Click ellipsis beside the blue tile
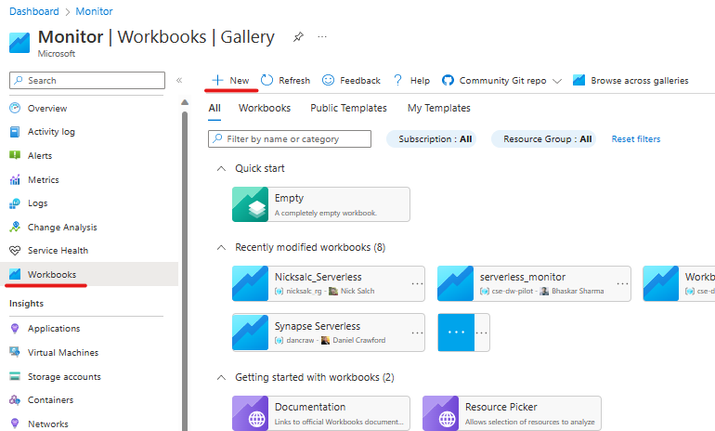 coord(482,333)
